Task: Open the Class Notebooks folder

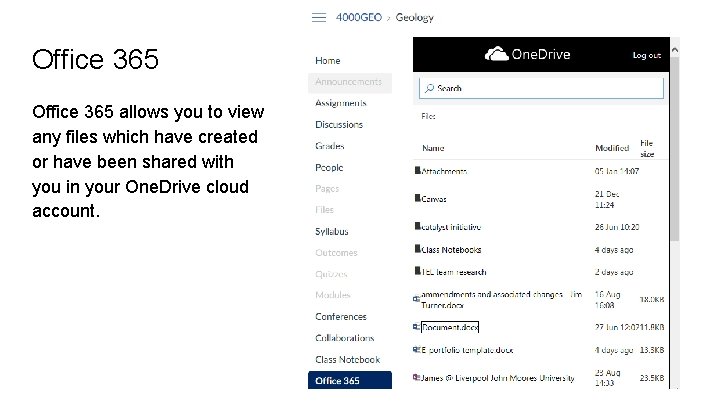Action: [x=451, y=250]
